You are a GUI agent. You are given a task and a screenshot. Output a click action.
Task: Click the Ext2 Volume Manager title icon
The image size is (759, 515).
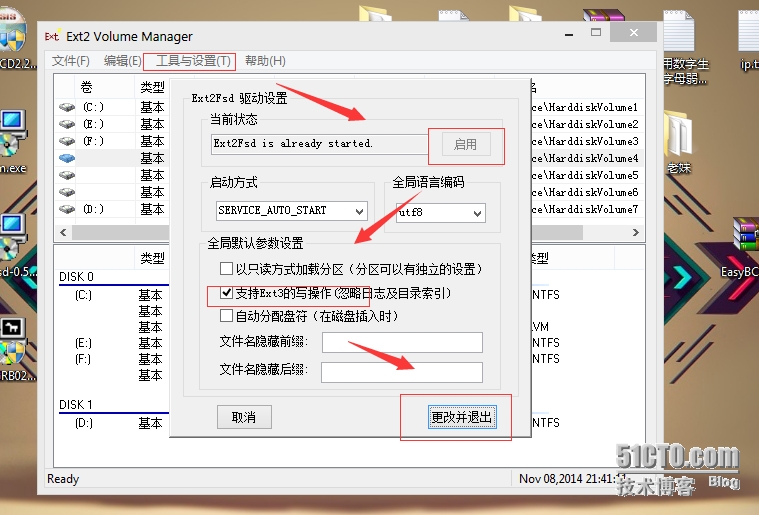coord(52,36)
